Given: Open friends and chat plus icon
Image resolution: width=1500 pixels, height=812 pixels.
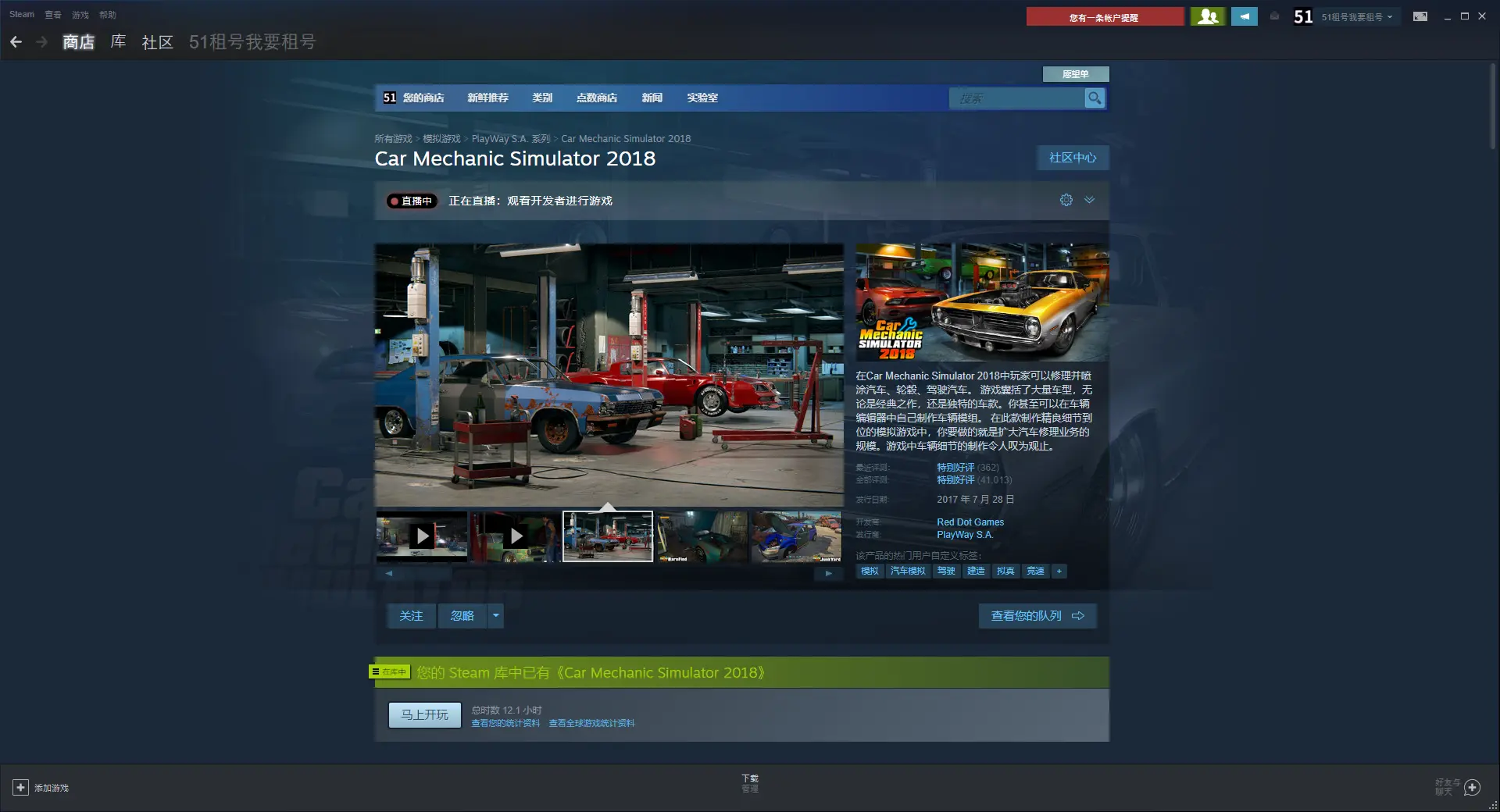Looking at the screenshot, I should (1472, 787).
